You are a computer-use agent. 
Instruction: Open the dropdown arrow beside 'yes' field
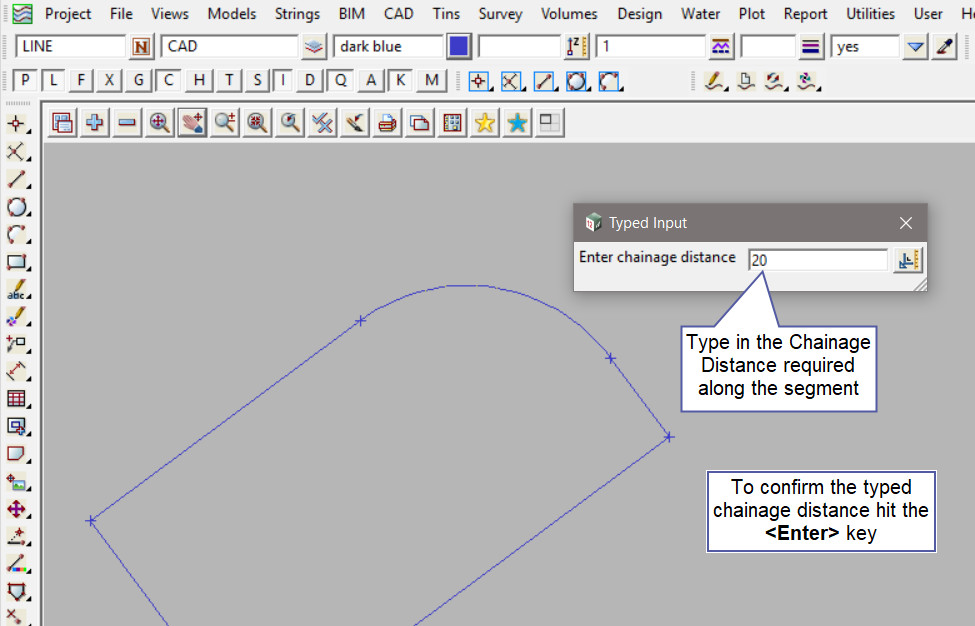[916, 47]
